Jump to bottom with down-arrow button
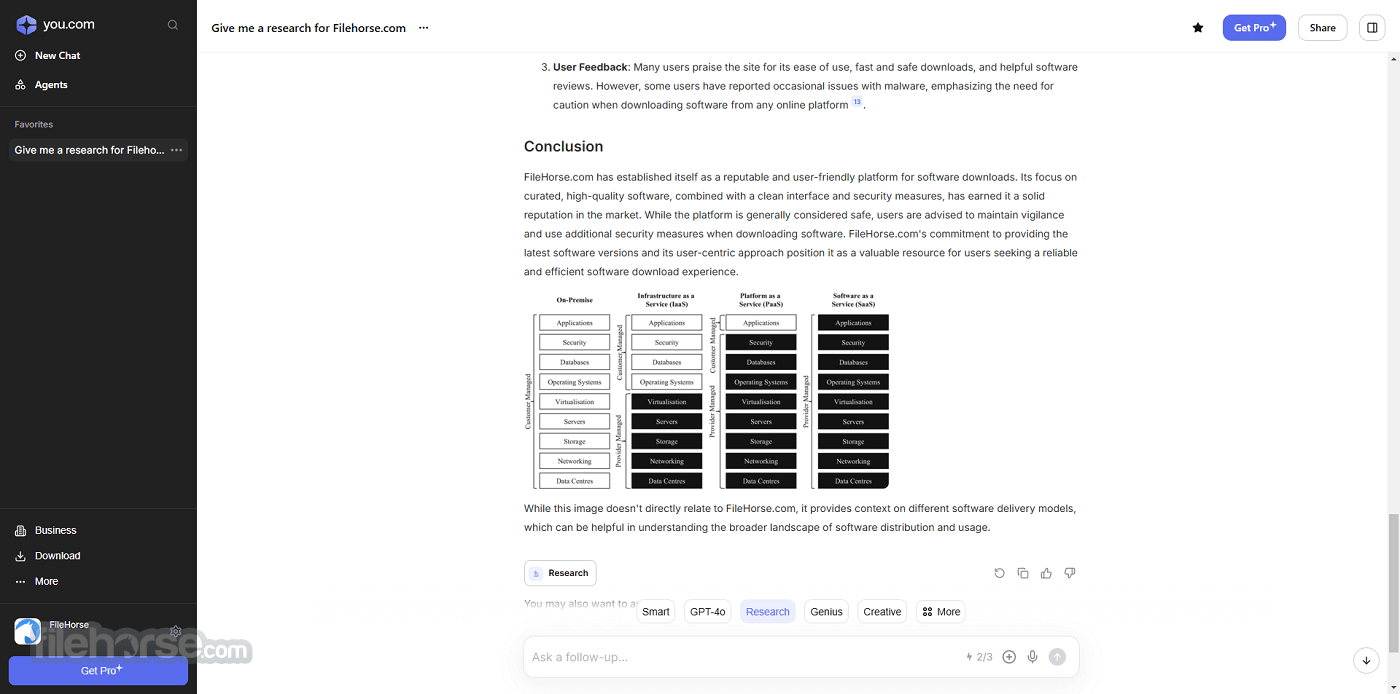This screenshot has width=1400, height=694. (1366, 660)
